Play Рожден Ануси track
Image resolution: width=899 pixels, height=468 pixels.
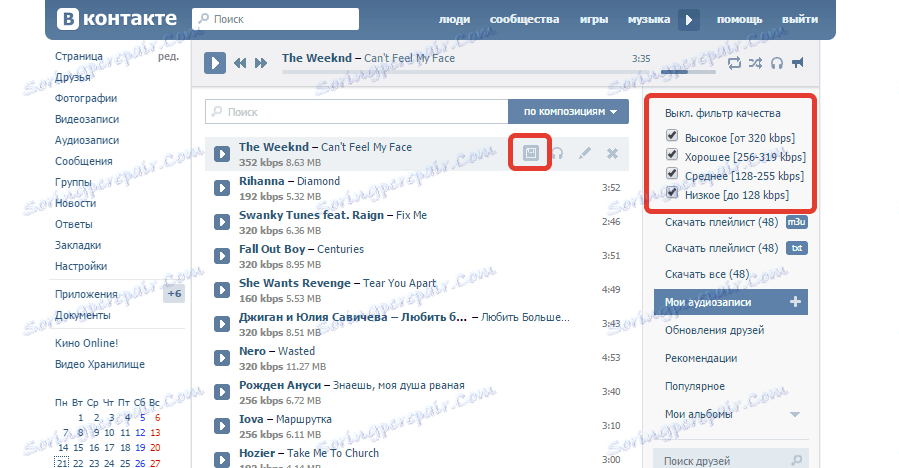(x=222, y=392)
